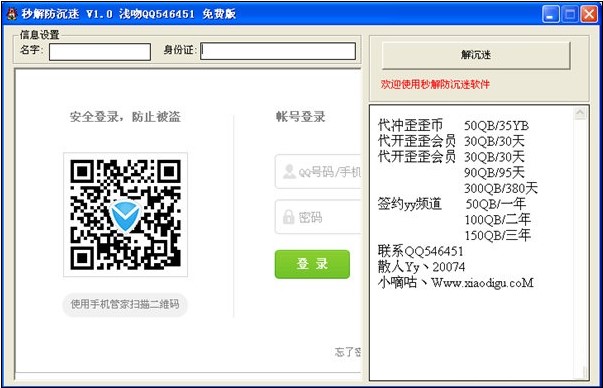This screenshot has height=388, width=603.
Task: Select the 密码 password field
Action: point(318,217)
